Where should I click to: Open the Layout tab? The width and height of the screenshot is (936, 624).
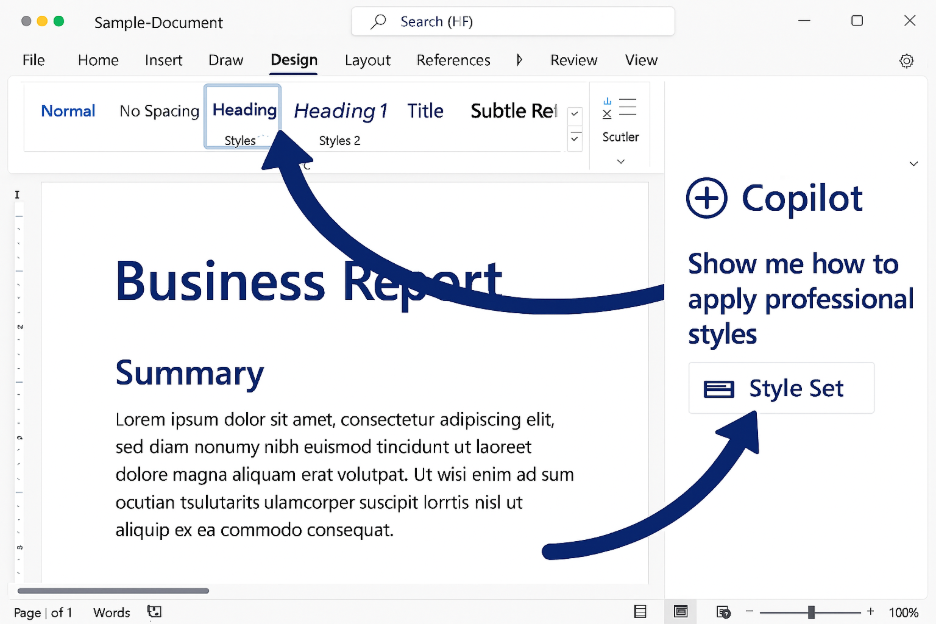[367, 60]
